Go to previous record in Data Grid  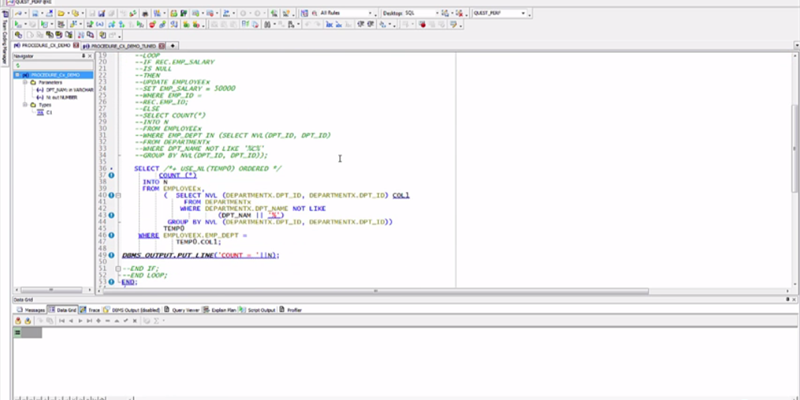[x=71, y=320]
